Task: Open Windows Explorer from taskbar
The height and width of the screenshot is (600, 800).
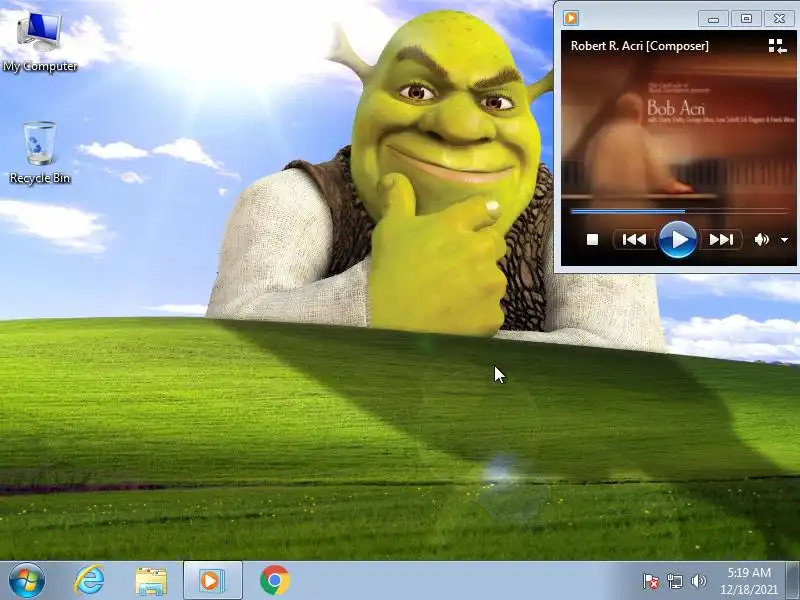Action: [x=151, y=581]
